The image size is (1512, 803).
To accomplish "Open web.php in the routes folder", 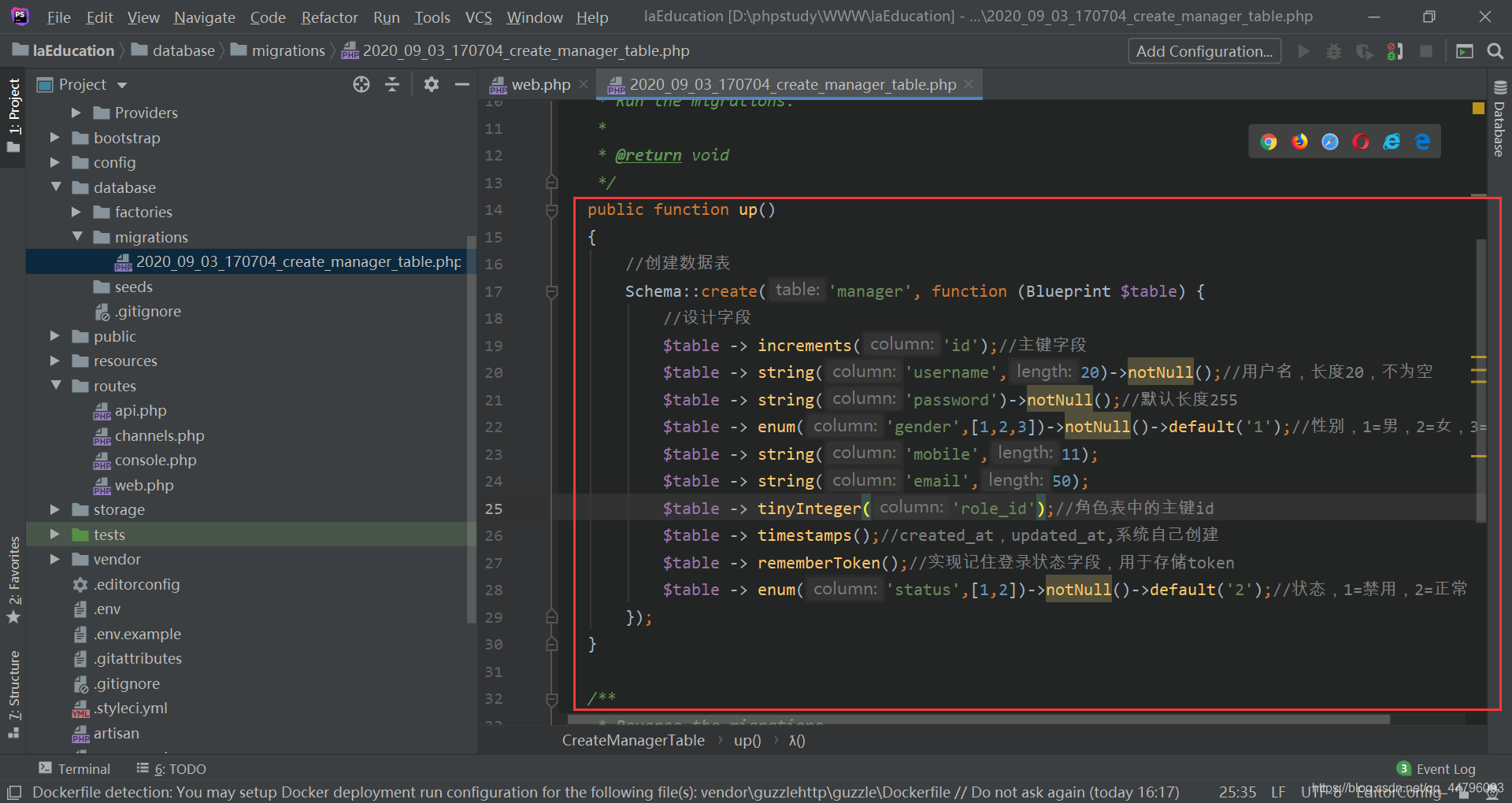I will [144, 485].
